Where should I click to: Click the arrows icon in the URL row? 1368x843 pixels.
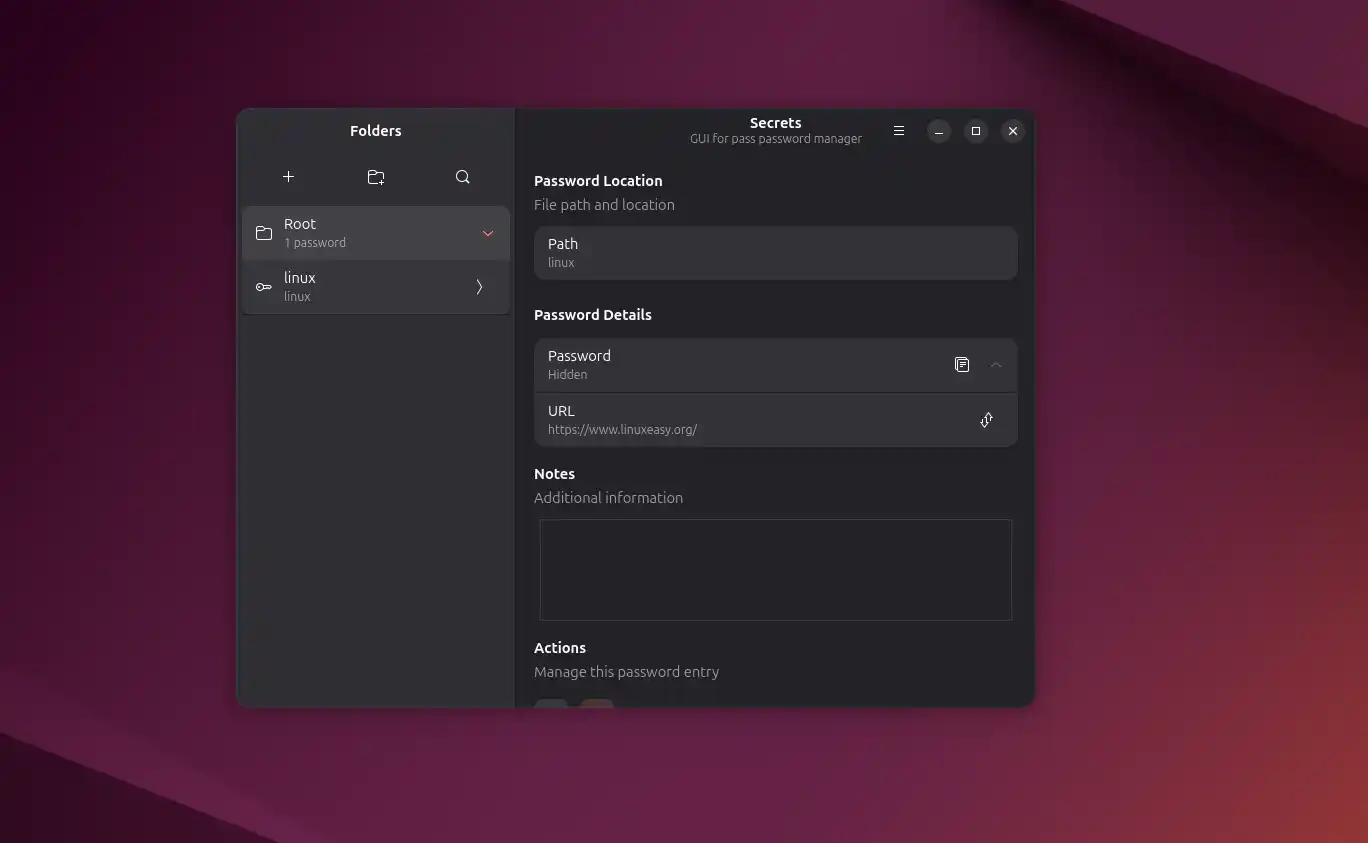[x=986, y=420]
